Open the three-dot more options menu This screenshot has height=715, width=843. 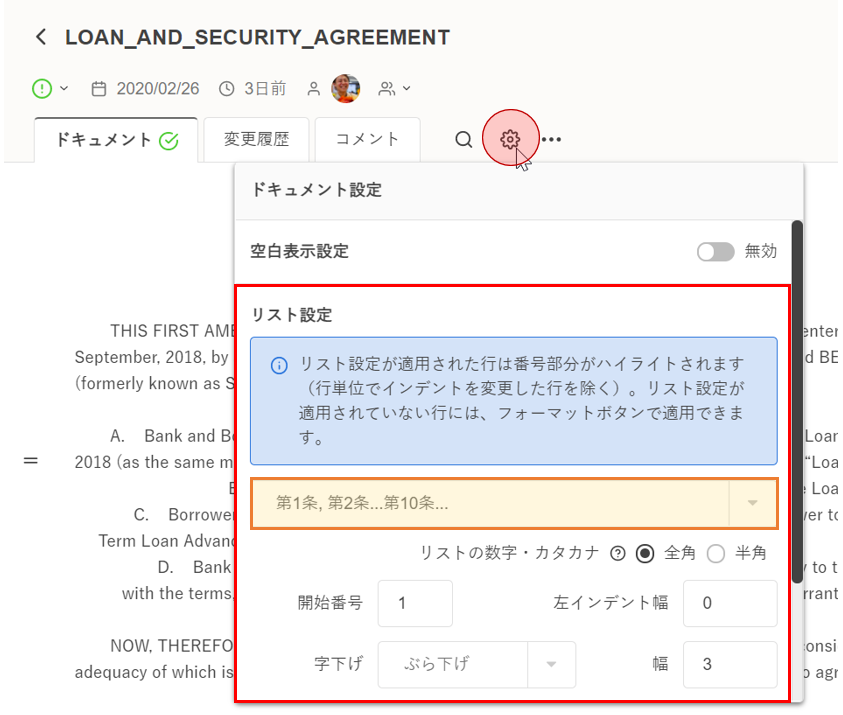551,140
